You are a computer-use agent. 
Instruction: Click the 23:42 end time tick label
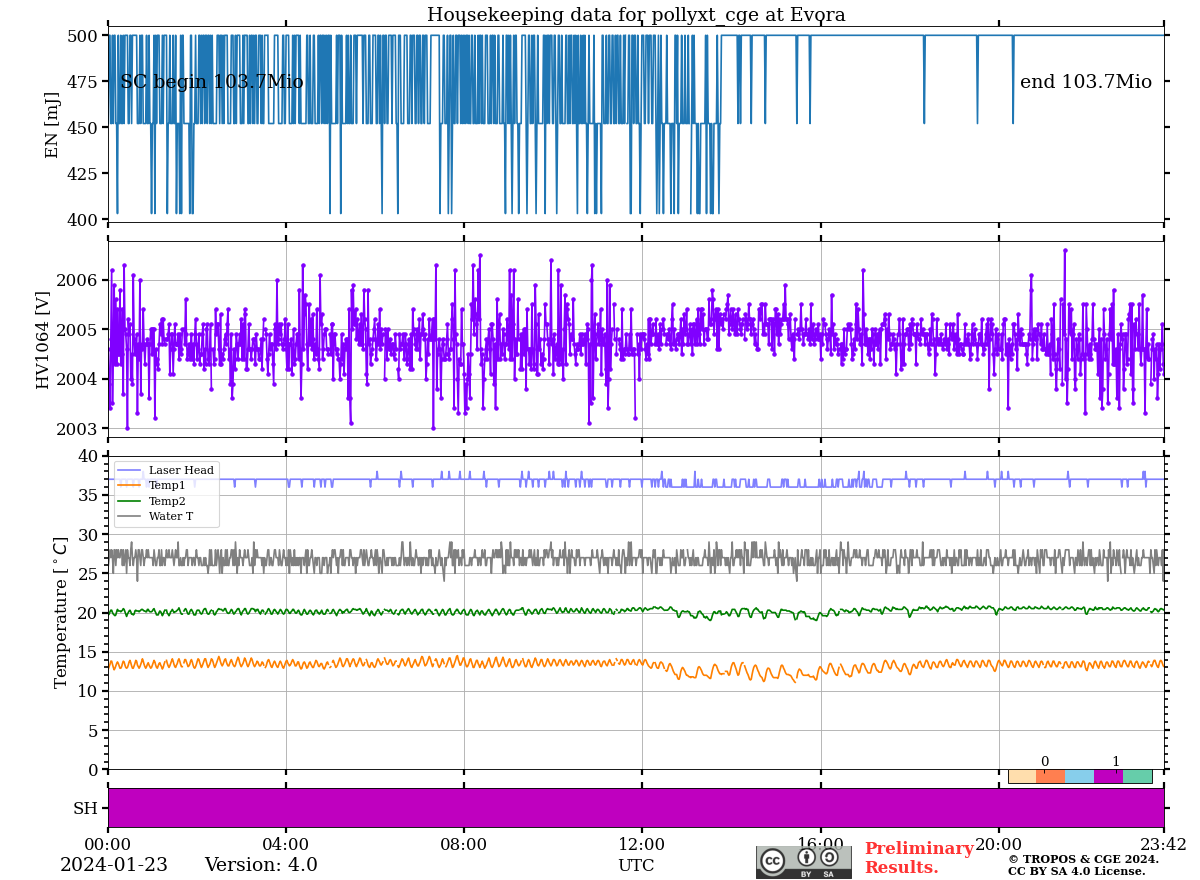1162,844
